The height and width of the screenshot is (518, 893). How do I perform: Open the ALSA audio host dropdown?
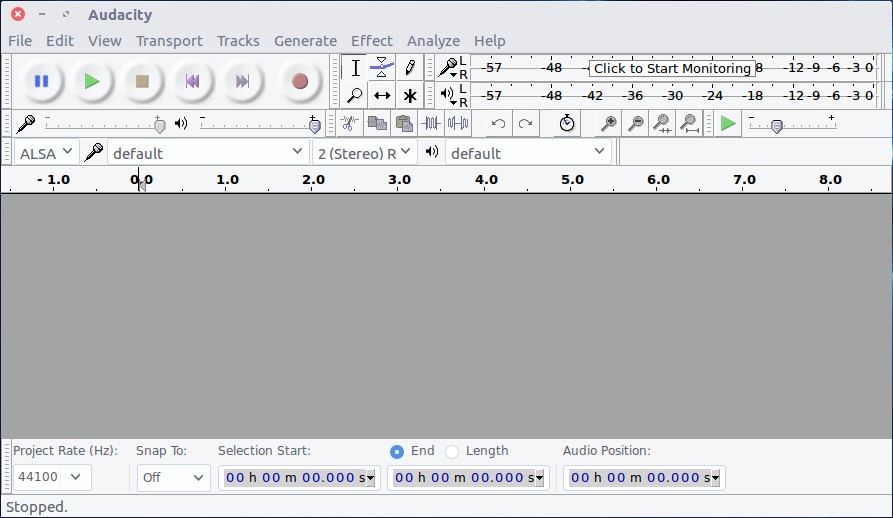46,153
